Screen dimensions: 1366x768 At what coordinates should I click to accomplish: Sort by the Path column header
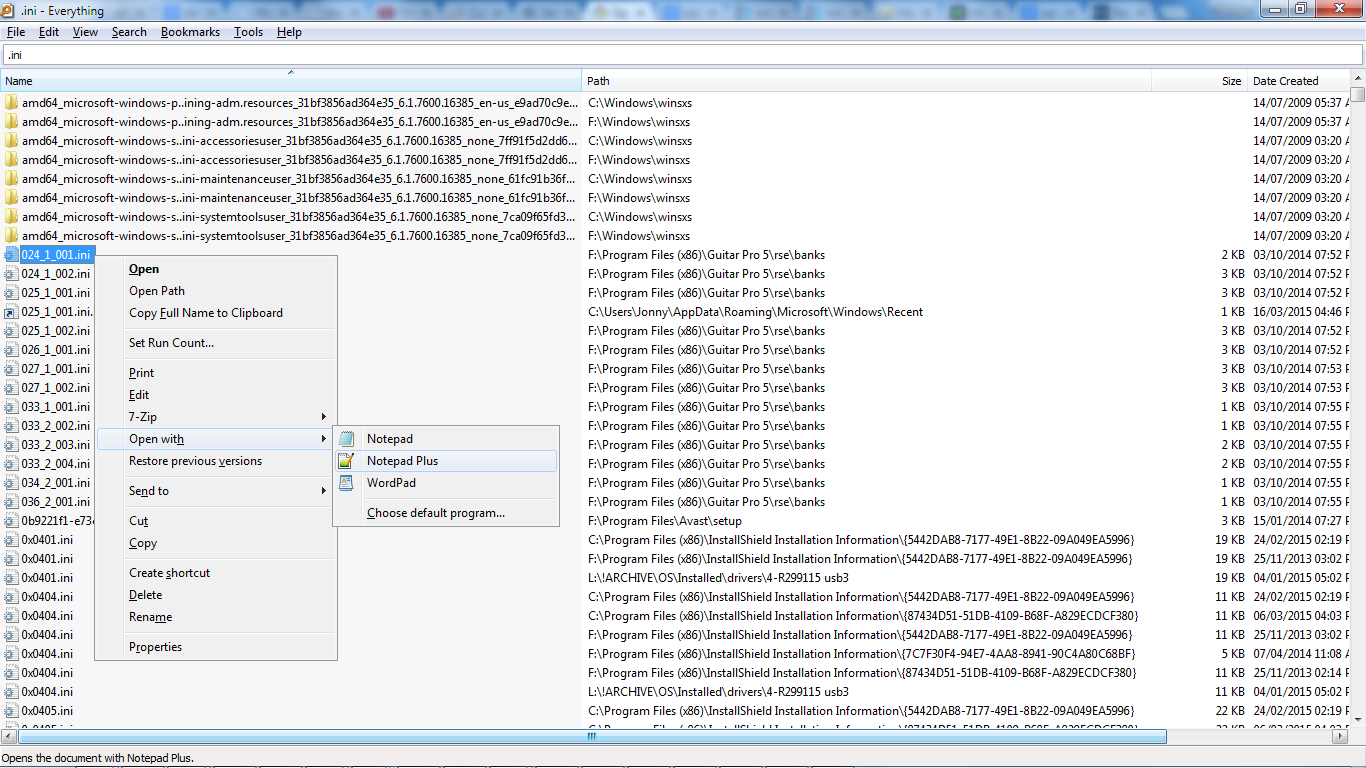coord(866,81)
